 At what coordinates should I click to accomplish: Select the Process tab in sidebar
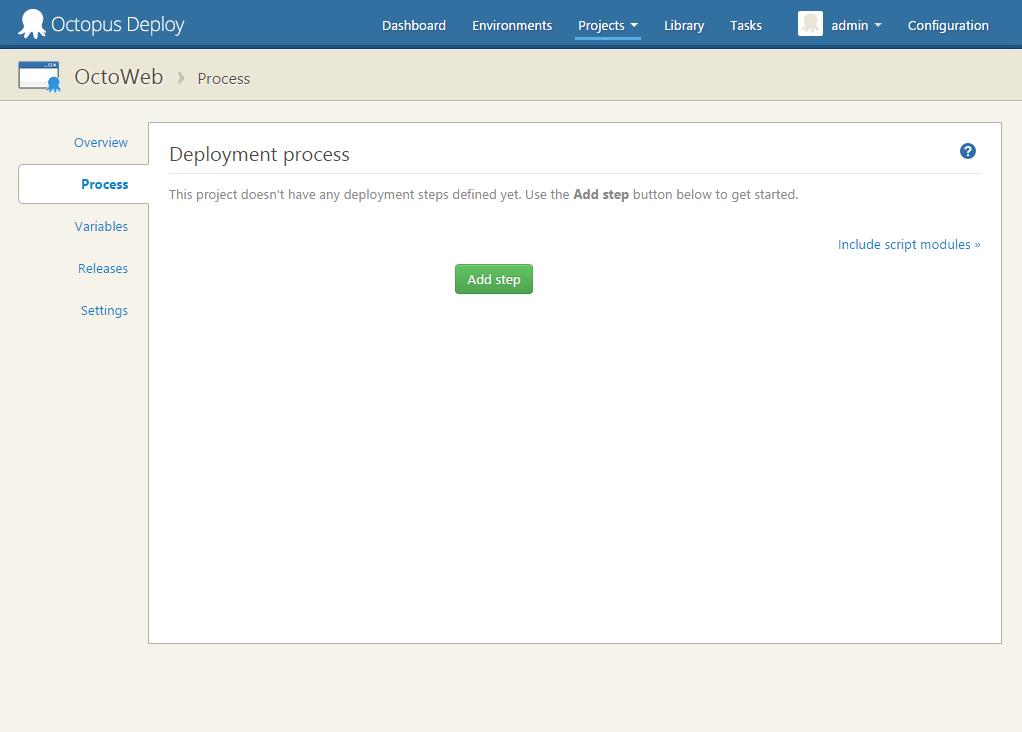(x=104, y=184)
